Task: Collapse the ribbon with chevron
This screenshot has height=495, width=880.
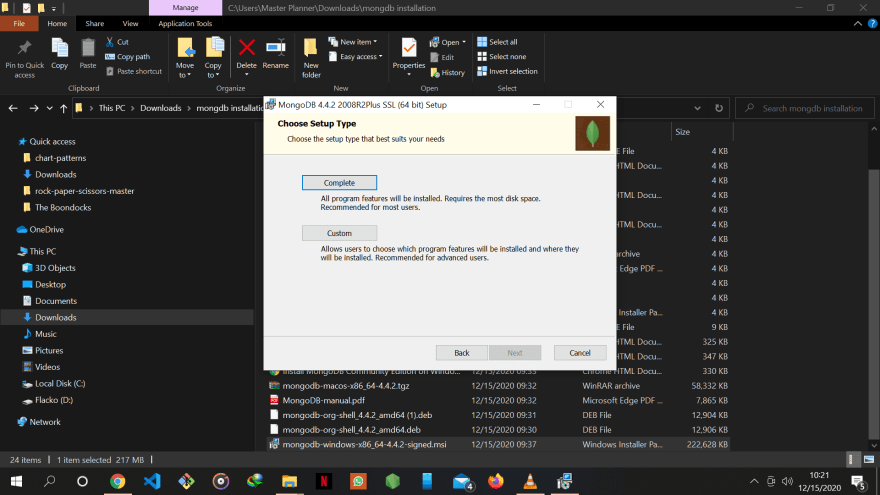Action: pyautogui.click(x=858, y=24)
